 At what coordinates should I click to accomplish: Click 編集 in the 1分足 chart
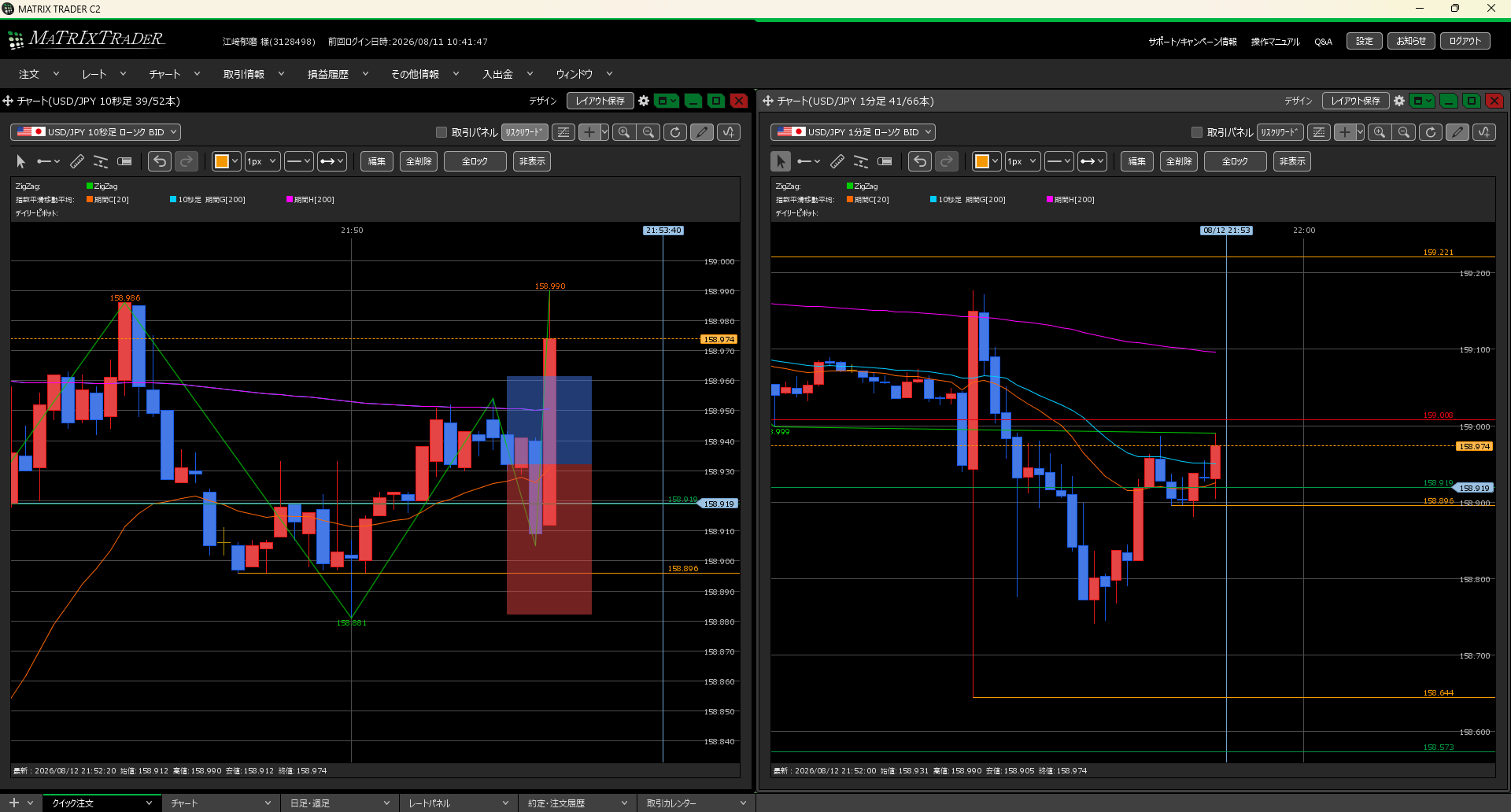coord(1137,161)
